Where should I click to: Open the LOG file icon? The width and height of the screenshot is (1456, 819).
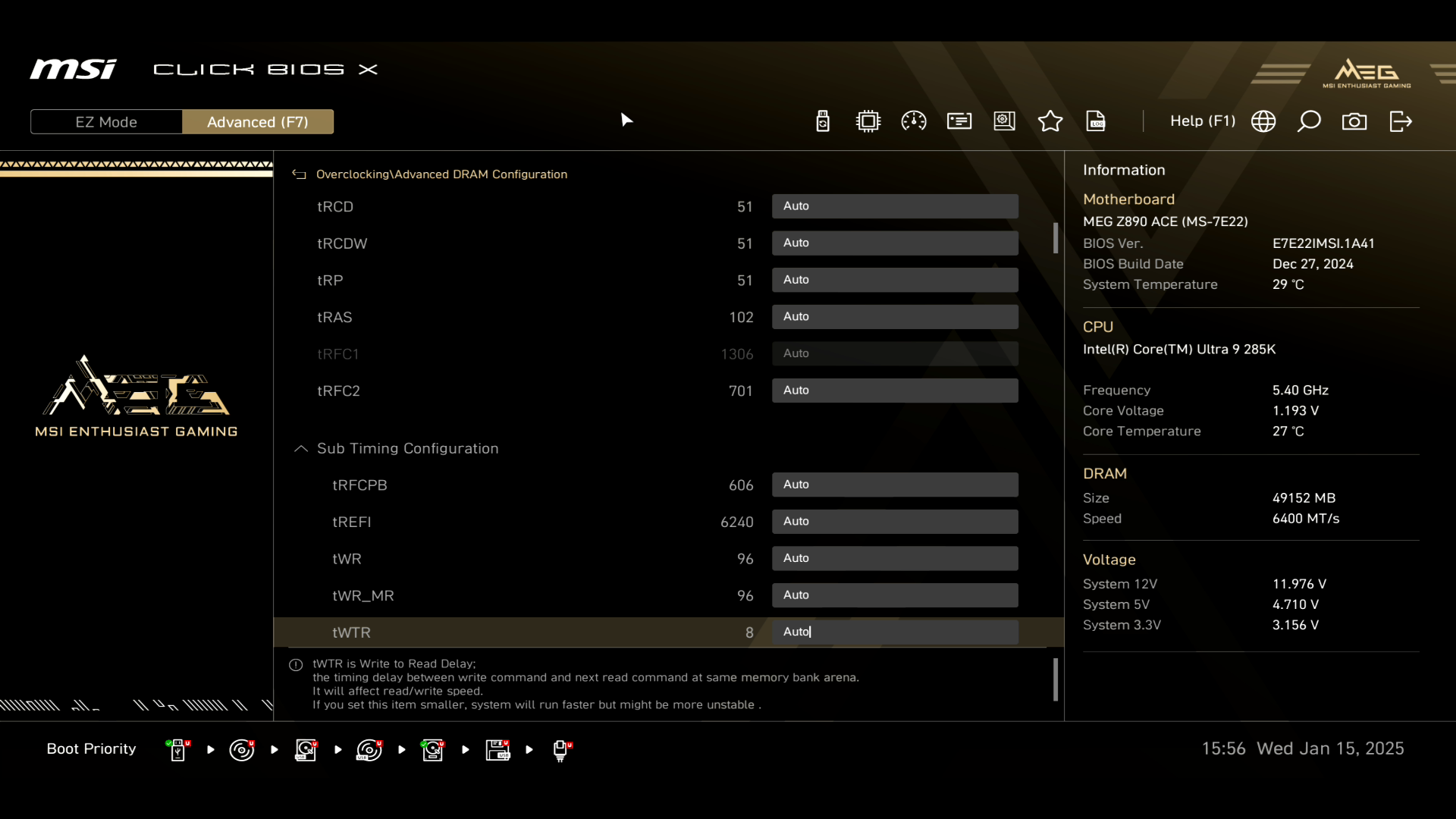pos(1096,121)
